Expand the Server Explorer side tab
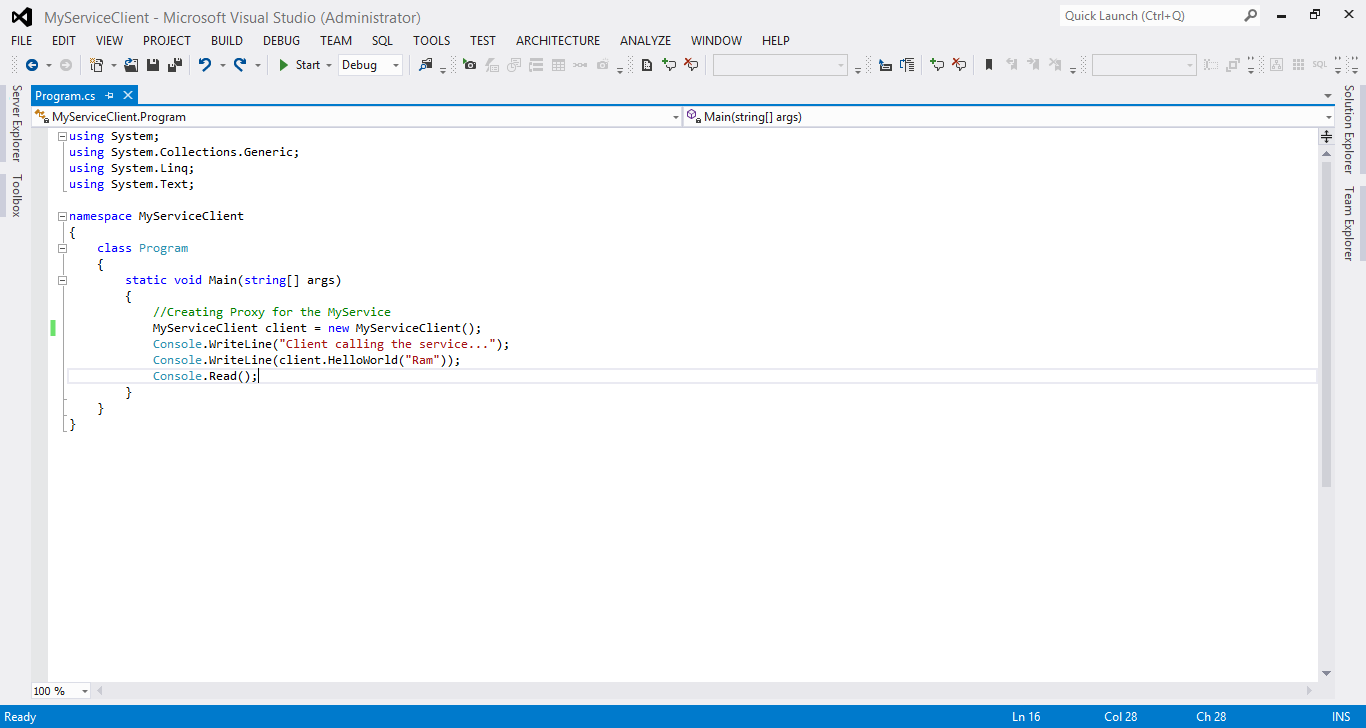Screen dimensions: 1366x728 [16, 124]
